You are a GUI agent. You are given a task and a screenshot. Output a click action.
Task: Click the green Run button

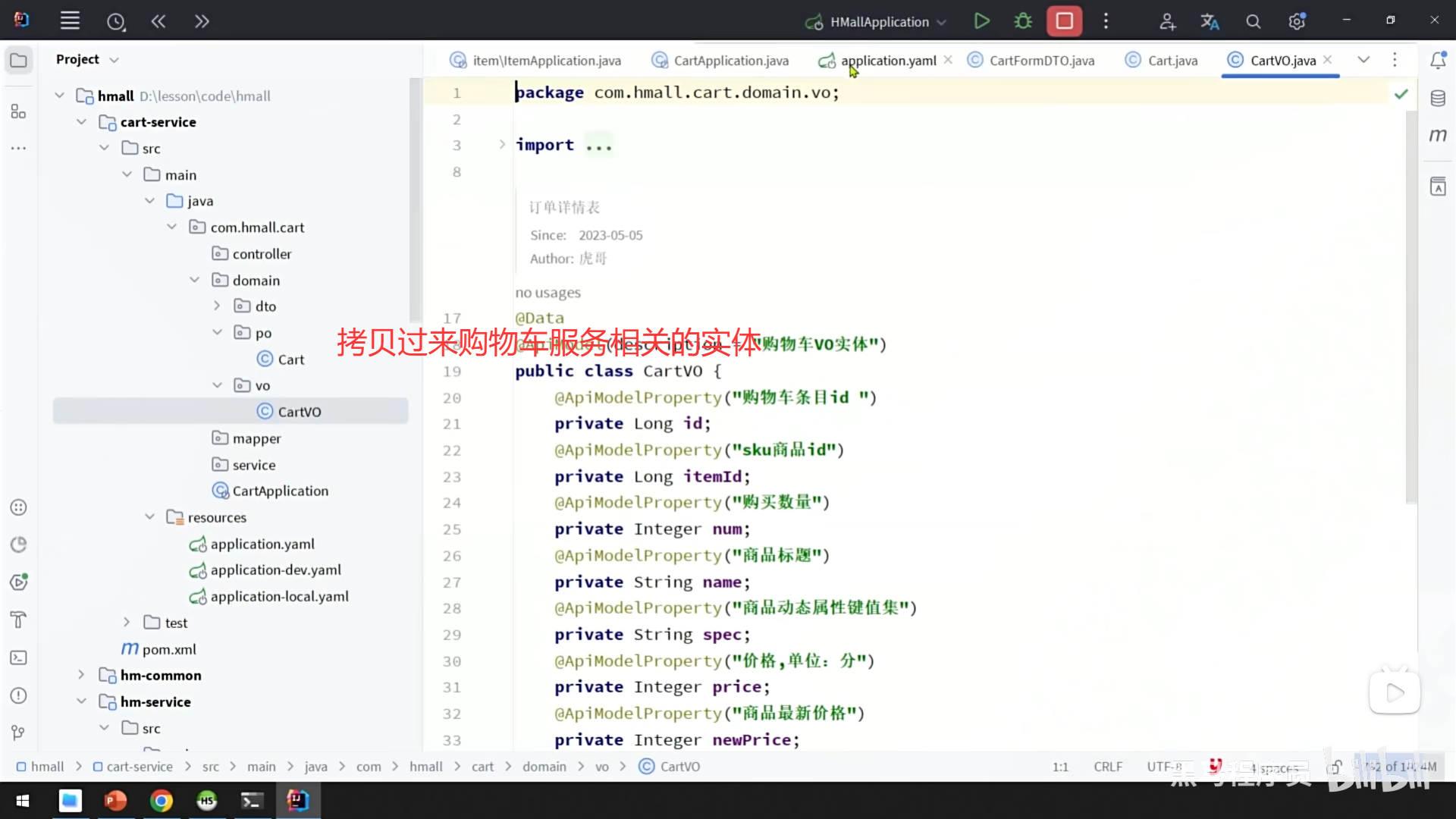click(x=981, y=21)
